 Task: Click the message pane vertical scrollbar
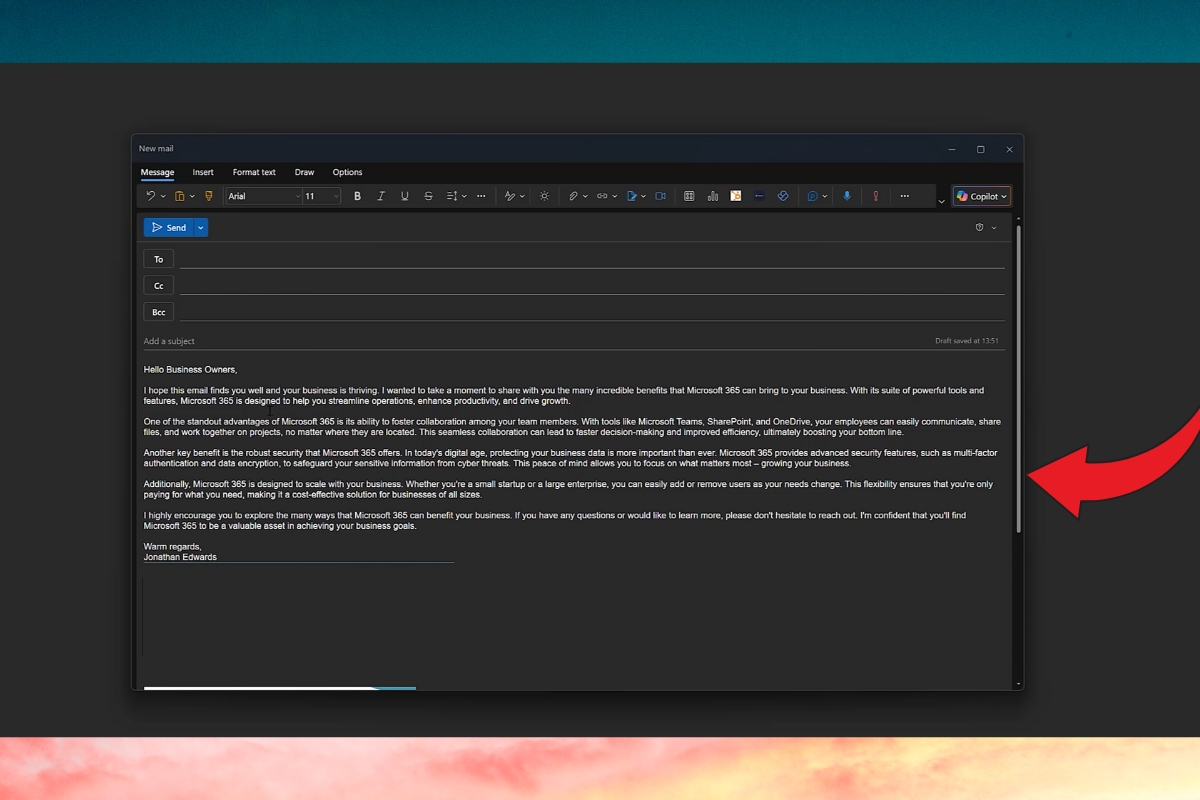1019,380
